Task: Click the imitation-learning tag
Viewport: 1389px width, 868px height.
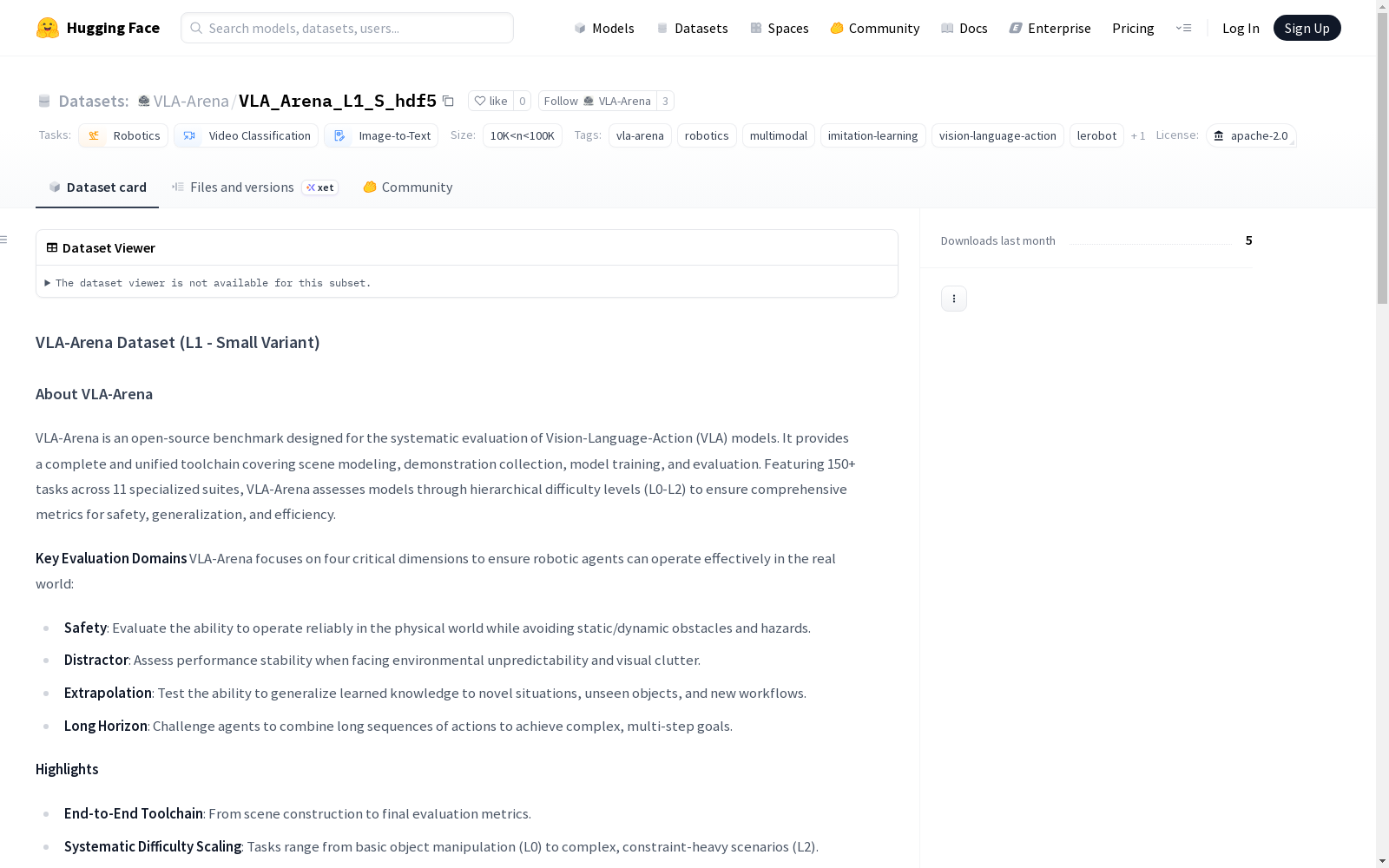Action: coord(873,136)
